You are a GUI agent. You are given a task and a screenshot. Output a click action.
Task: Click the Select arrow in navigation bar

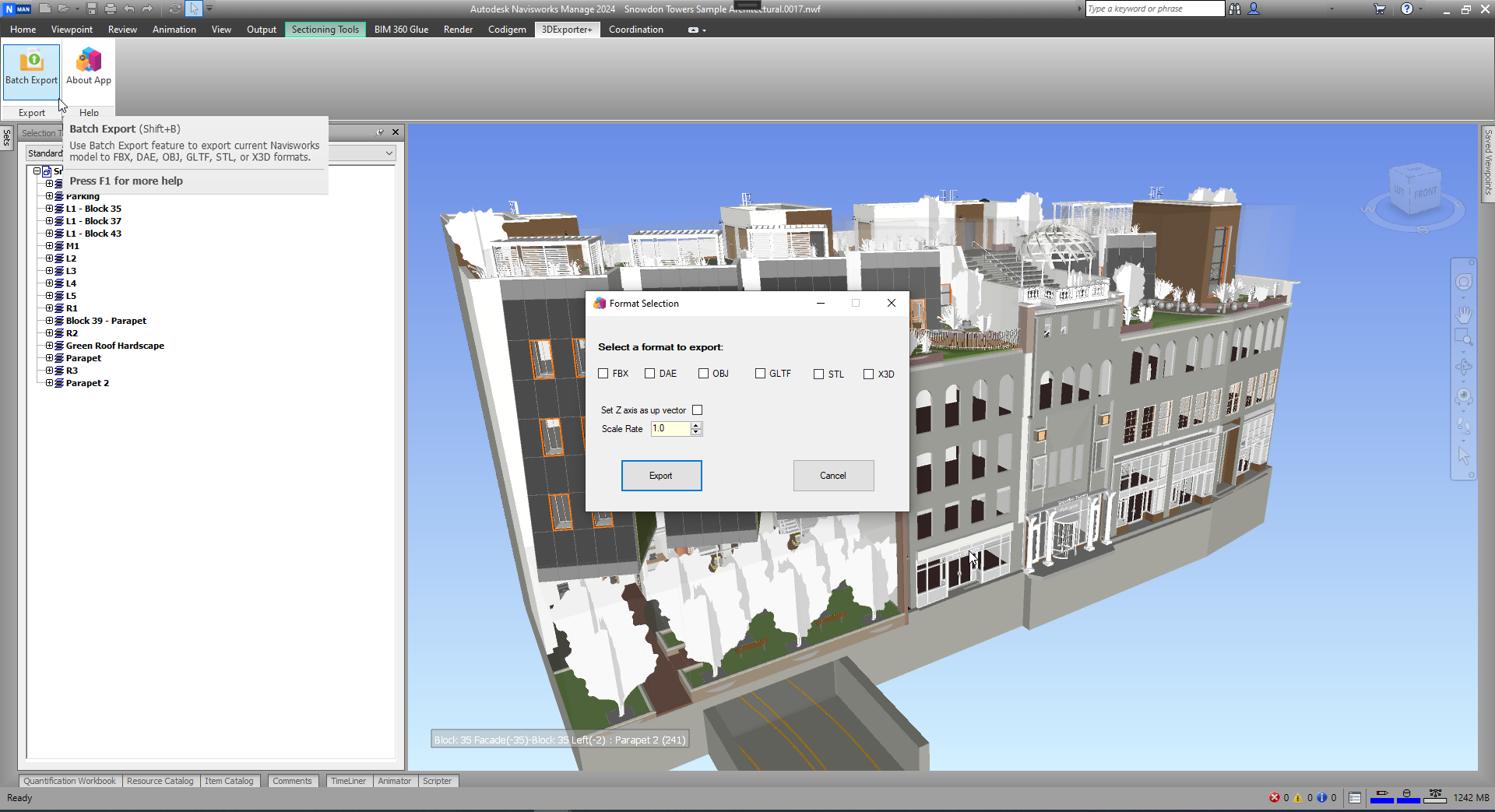[x=1464, y=455]
